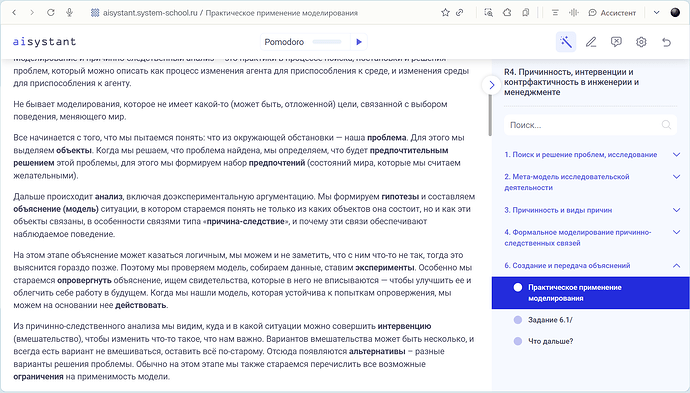The width and height of the screenshot is (690, 393).
Task: Go back with the browser back arrow
Action: (14, 13)
